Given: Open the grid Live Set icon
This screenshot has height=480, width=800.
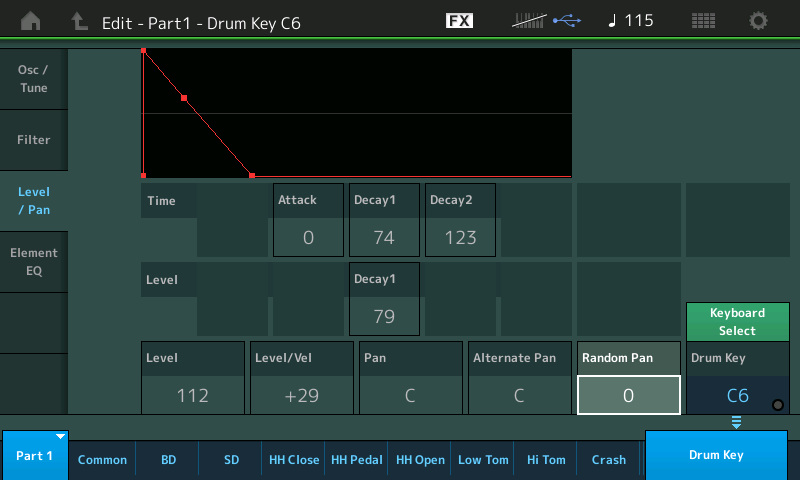Looking at the screenshot, I should pos(703,21).
